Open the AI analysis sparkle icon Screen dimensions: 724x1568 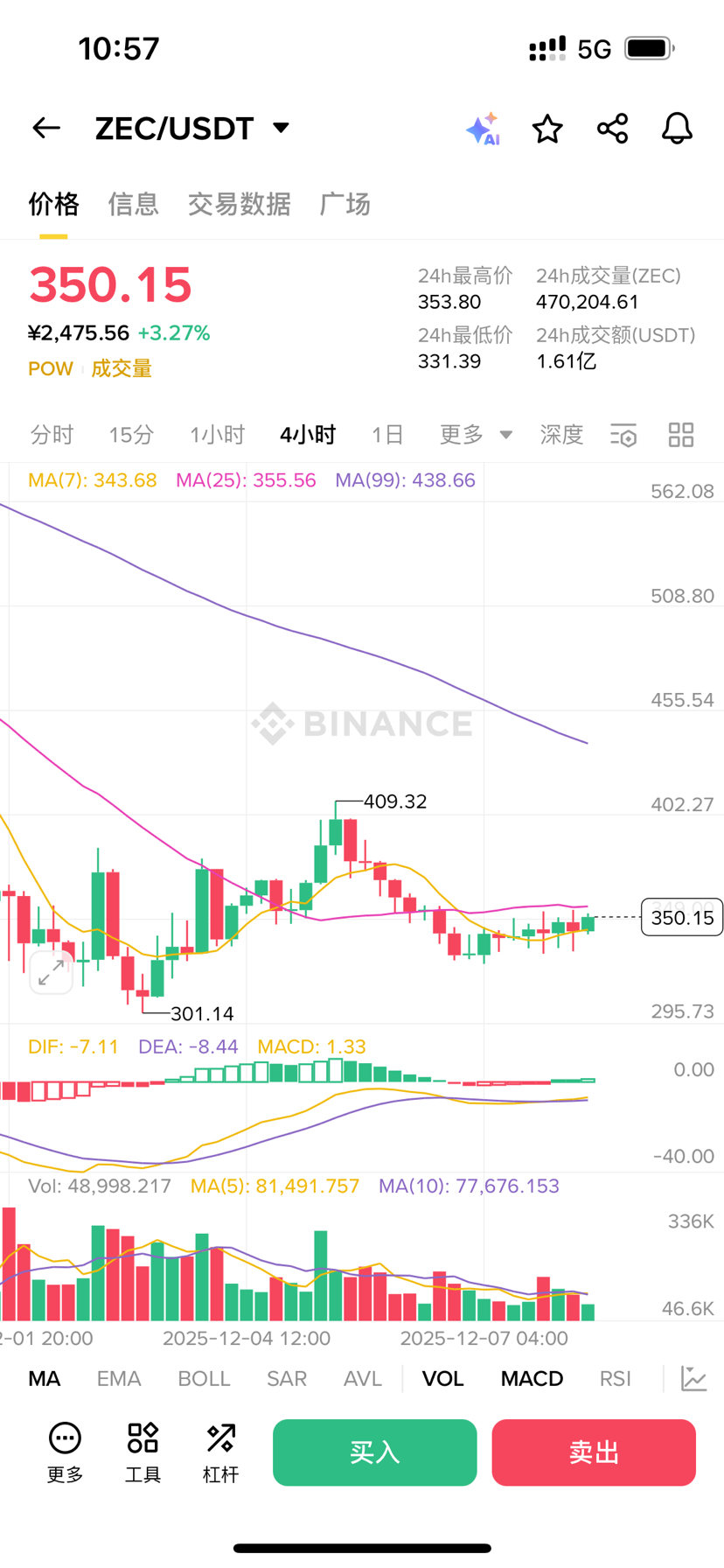click(x=483, y=129)
